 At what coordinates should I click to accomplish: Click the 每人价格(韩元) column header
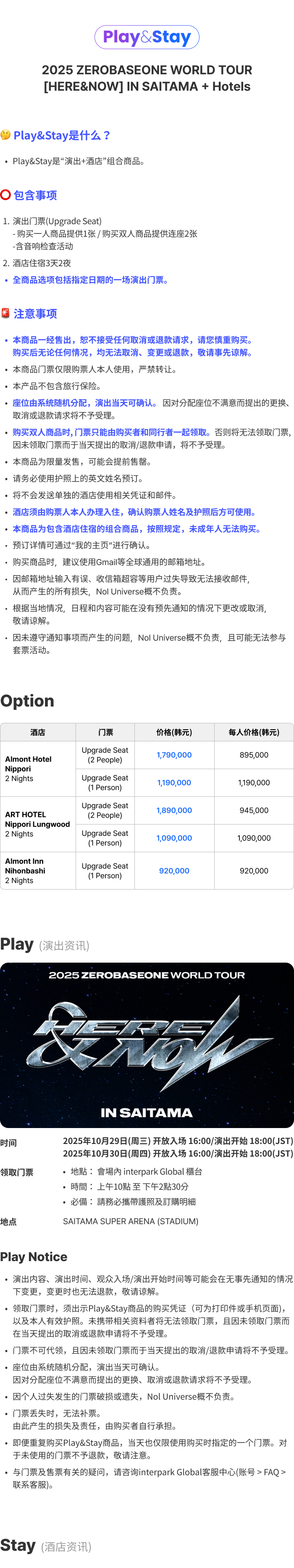[x=254, y=732]
